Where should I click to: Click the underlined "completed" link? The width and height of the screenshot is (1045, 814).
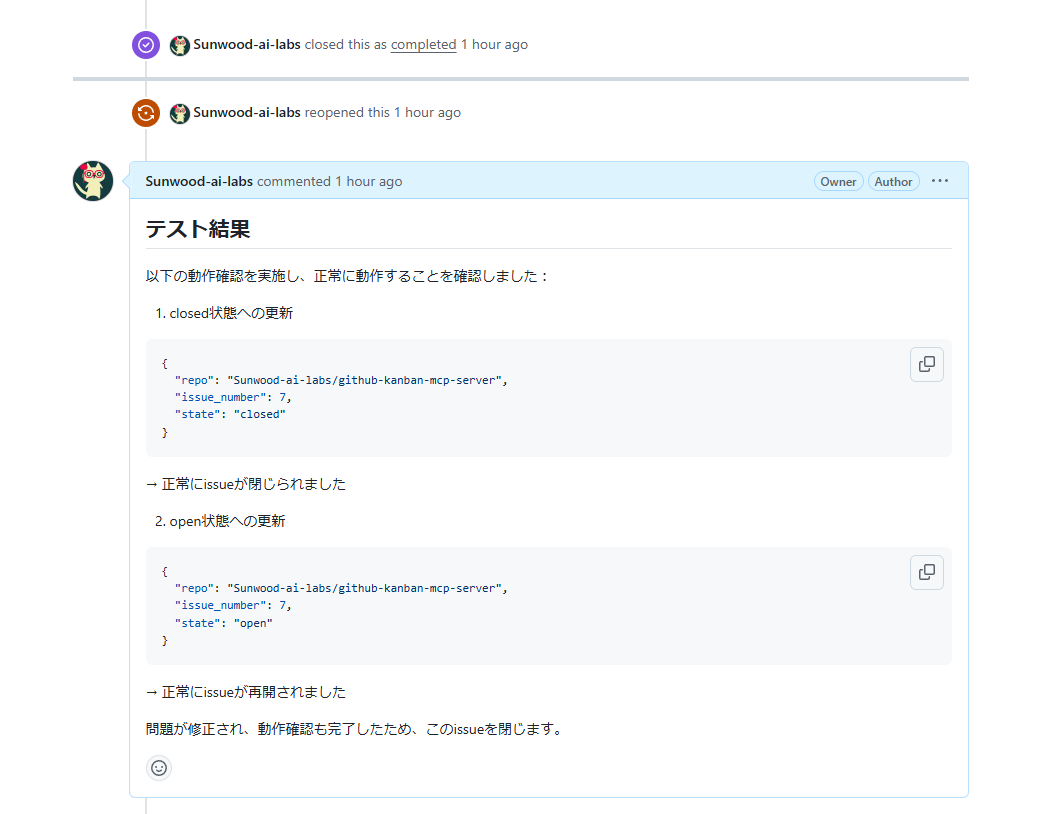[423, 45]
